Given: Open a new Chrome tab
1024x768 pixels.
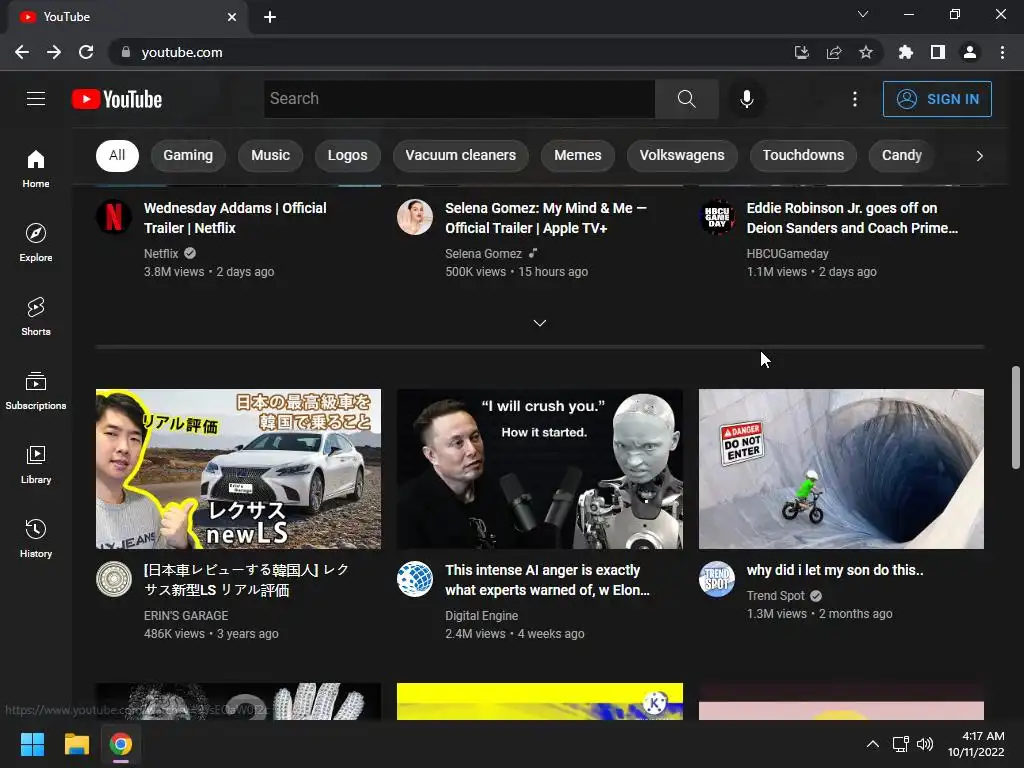Looking at the screenshot, I should (x=270, y=17).
